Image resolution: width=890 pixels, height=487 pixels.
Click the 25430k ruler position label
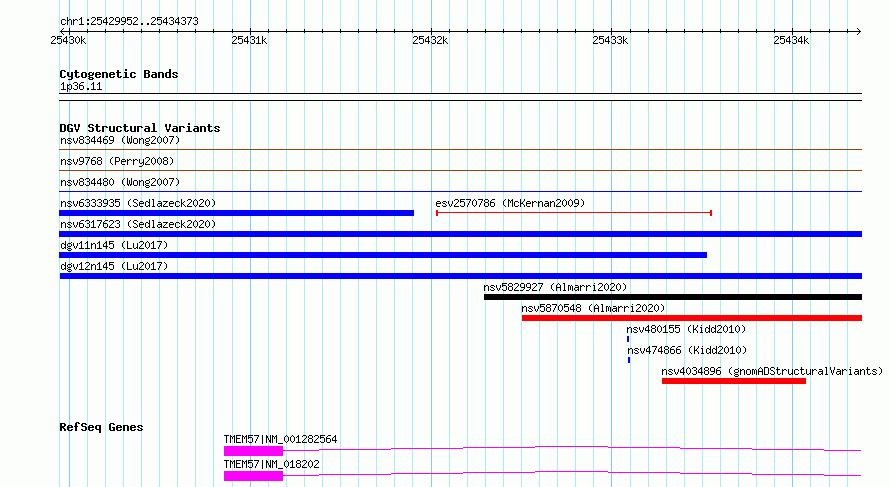[x=68, y=40]
